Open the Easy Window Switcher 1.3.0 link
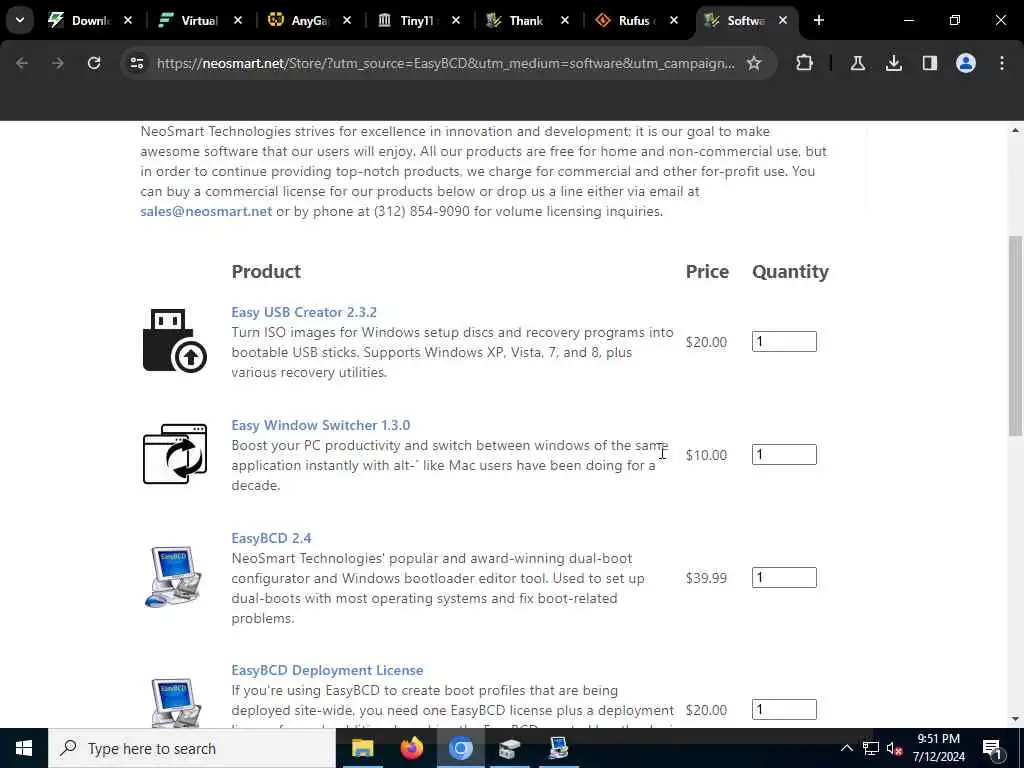 click(321, 425)
